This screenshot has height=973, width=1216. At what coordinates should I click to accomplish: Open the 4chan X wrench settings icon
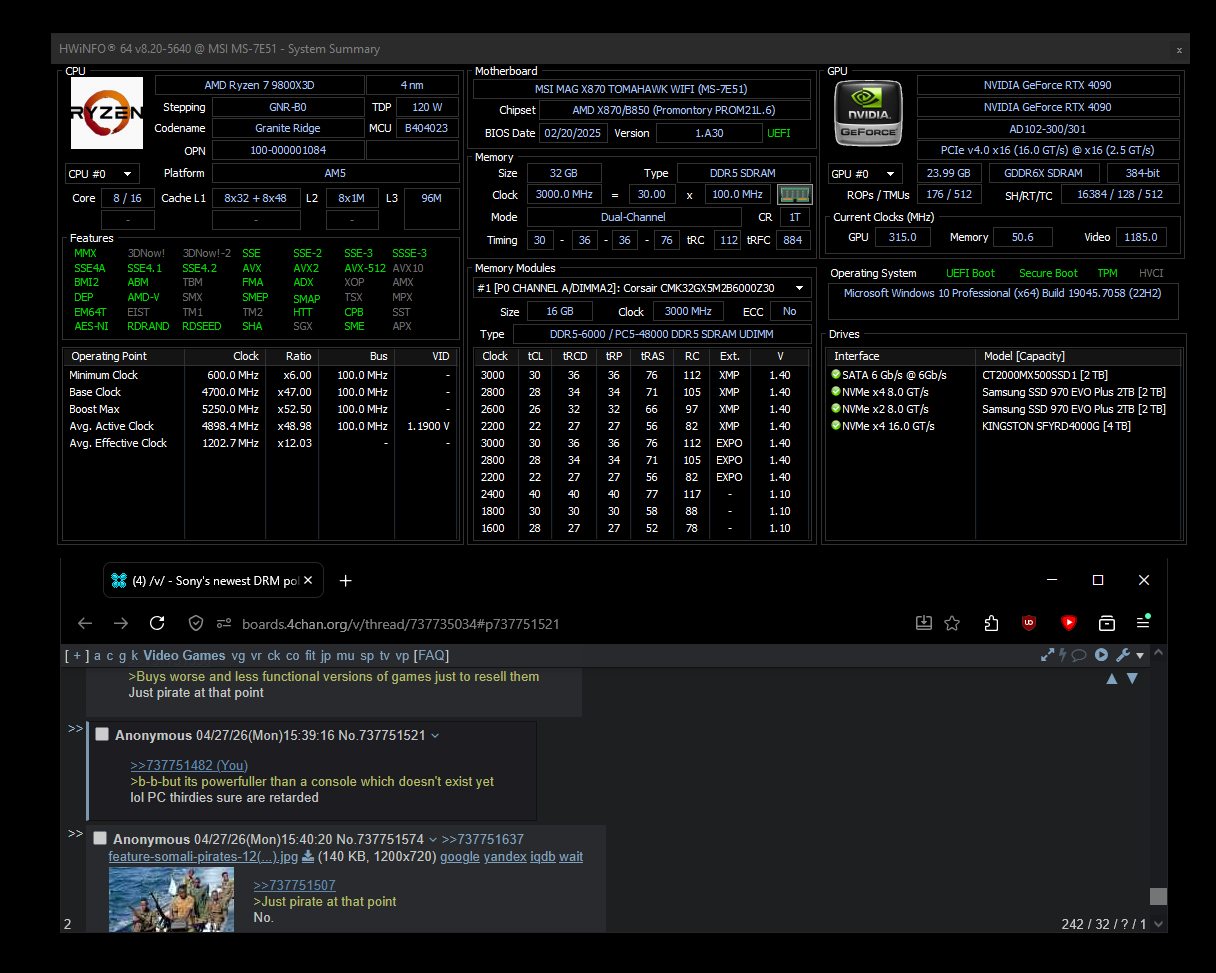click(x=1122, y=656)
